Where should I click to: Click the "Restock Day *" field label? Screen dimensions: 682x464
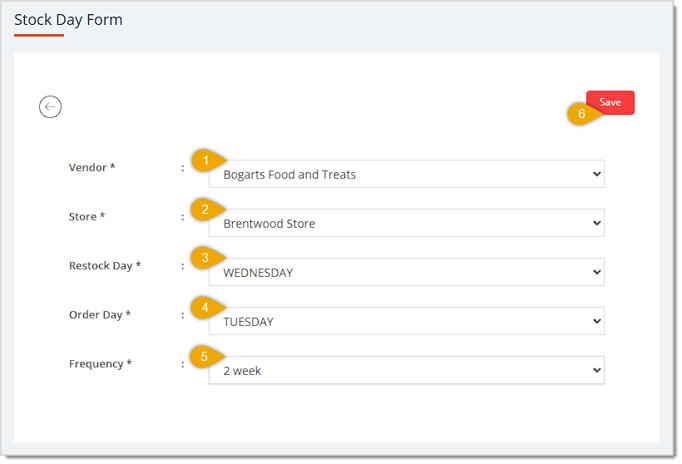coord(105,266)
